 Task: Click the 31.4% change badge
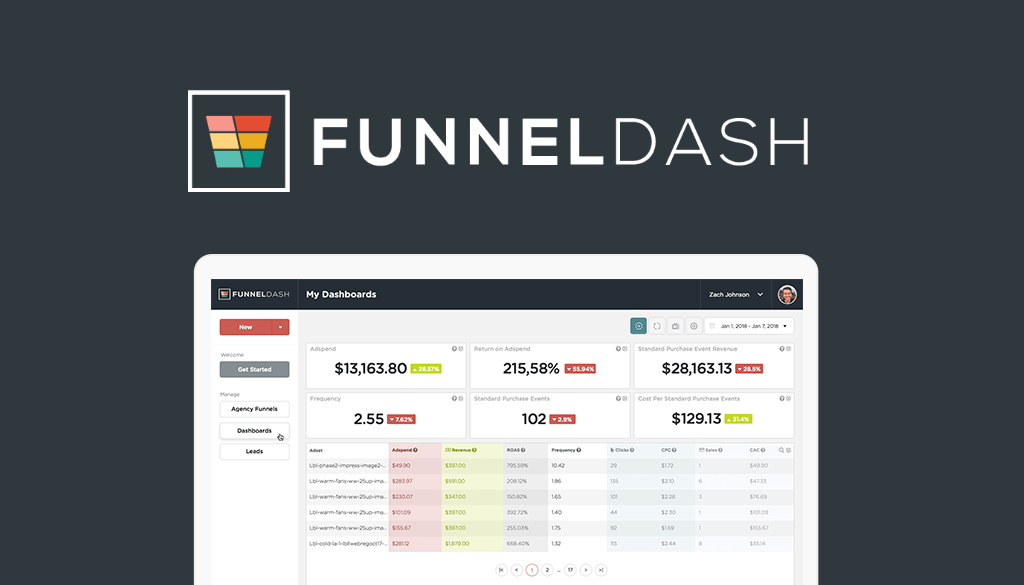[738, 419]
